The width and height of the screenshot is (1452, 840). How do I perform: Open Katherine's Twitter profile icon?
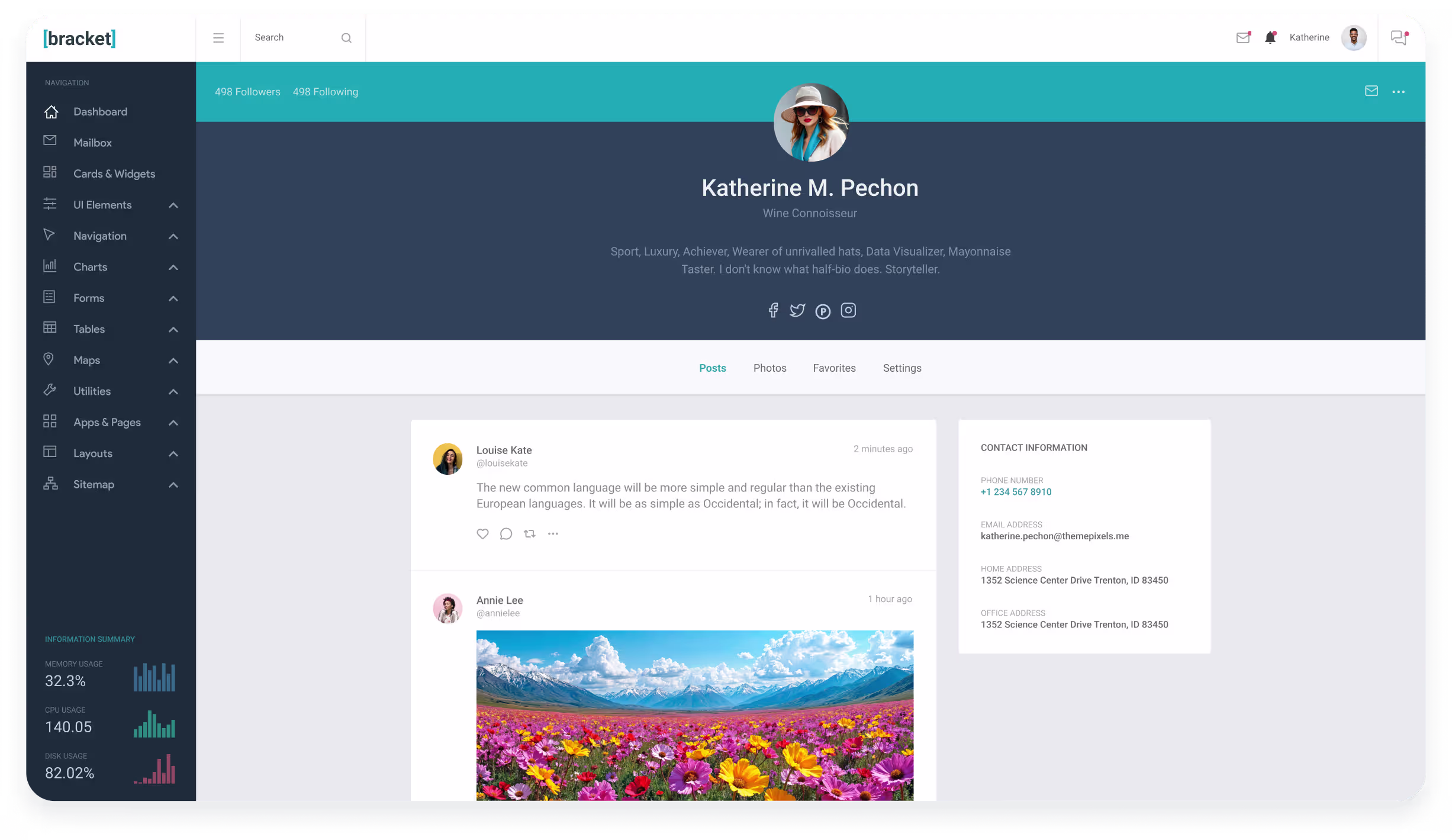coord(797,310)
